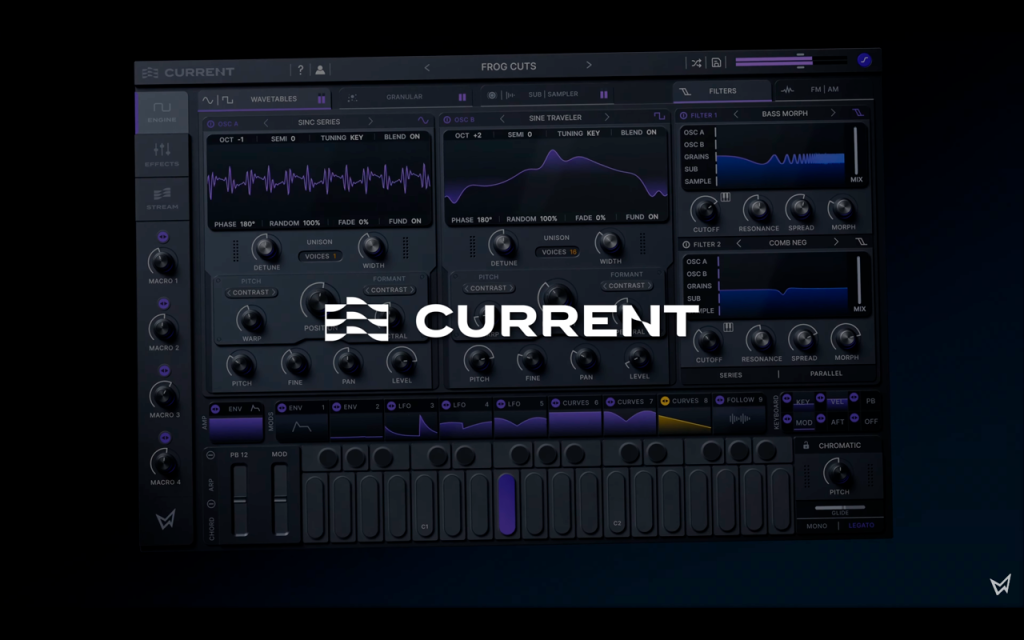
Task: Click the amp ENV curve shape icon
Action: (x=255, y=408)
